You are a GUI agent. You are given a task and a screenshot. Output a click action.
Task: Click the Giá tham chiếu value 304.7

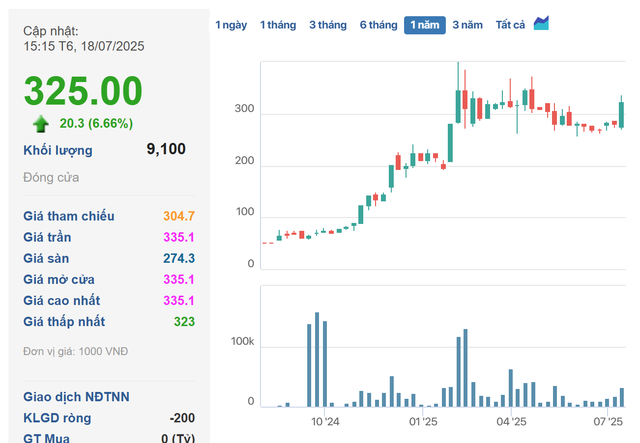pyautogui.click(x=178, y=216)
